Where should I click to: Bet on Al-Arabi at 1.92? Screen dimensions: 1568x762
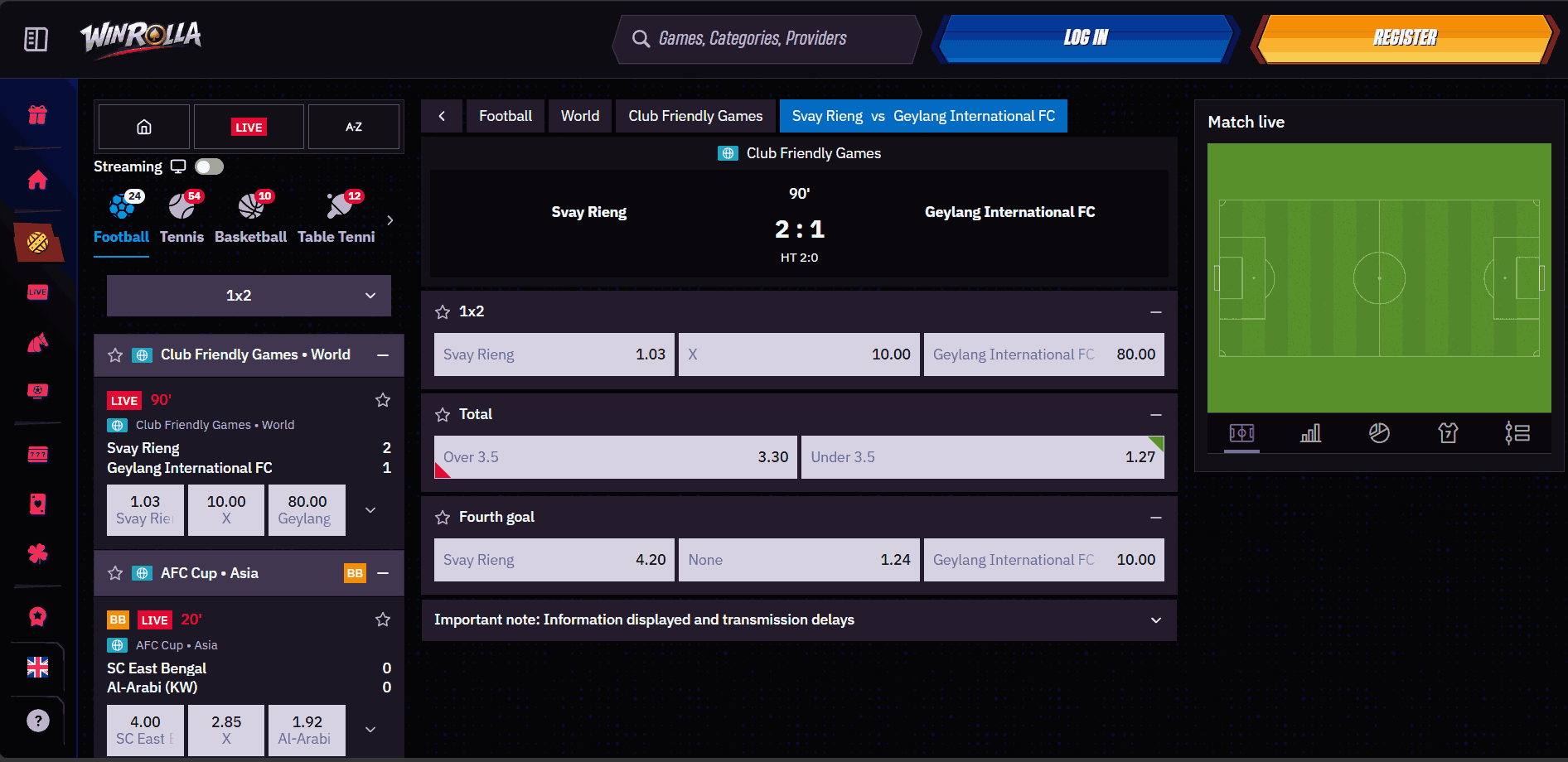[x=307, y=730]
